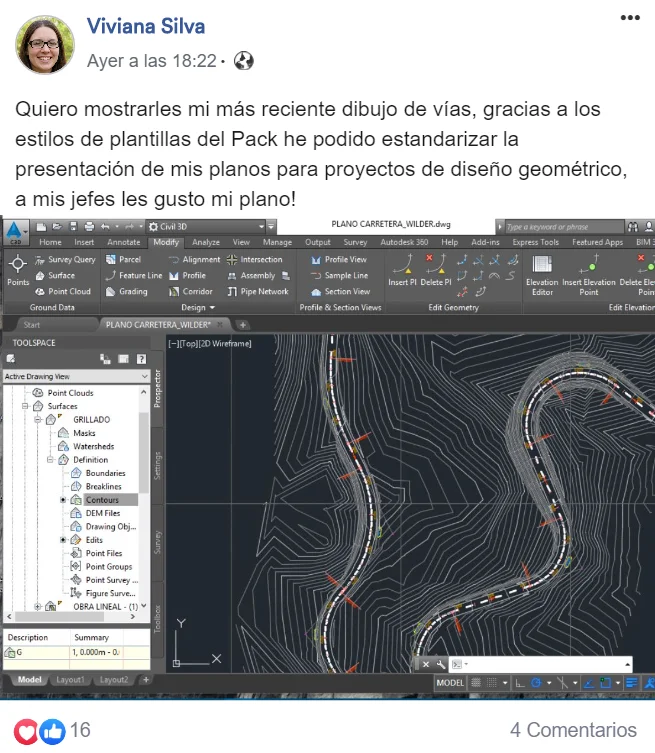Click the search keyword or phrase field
Screen dimensions: 655x753
564,227
